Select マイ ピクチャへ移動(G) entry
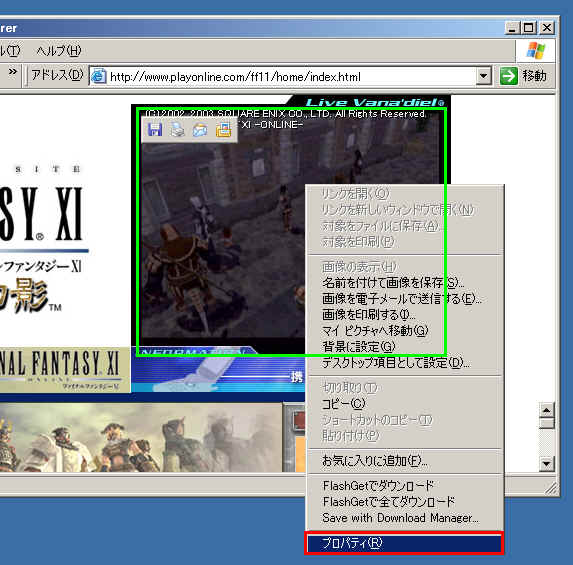 tap(404, 330)
